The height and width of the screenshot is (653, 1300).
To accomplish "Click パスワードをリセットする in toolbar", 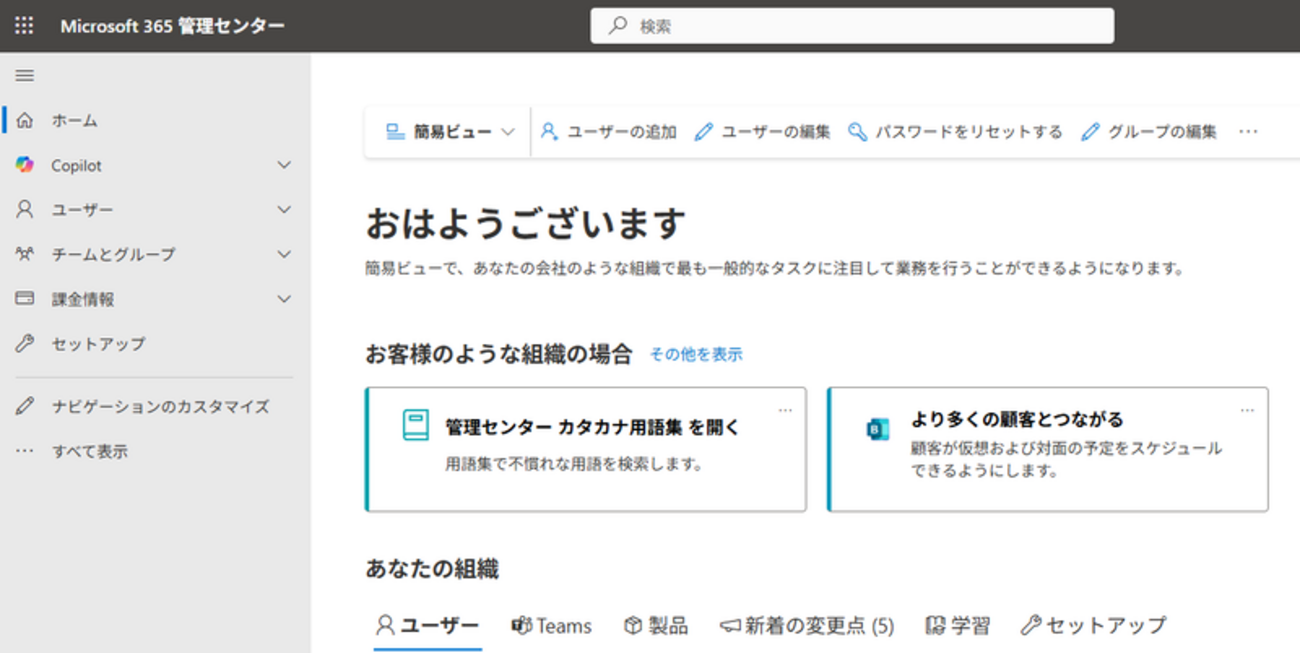I will click(955, 132).
